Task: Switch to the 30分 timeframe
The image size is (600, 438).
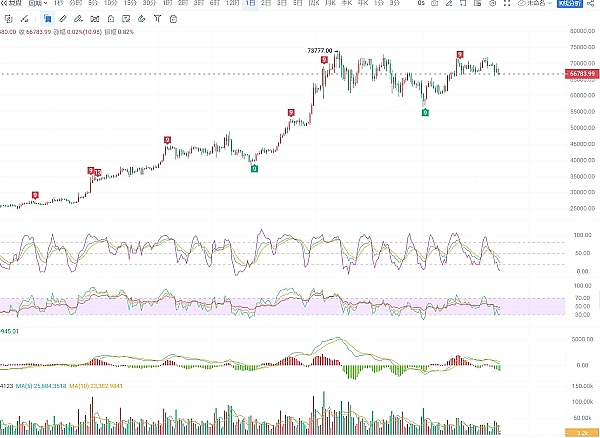Action: 149,3
